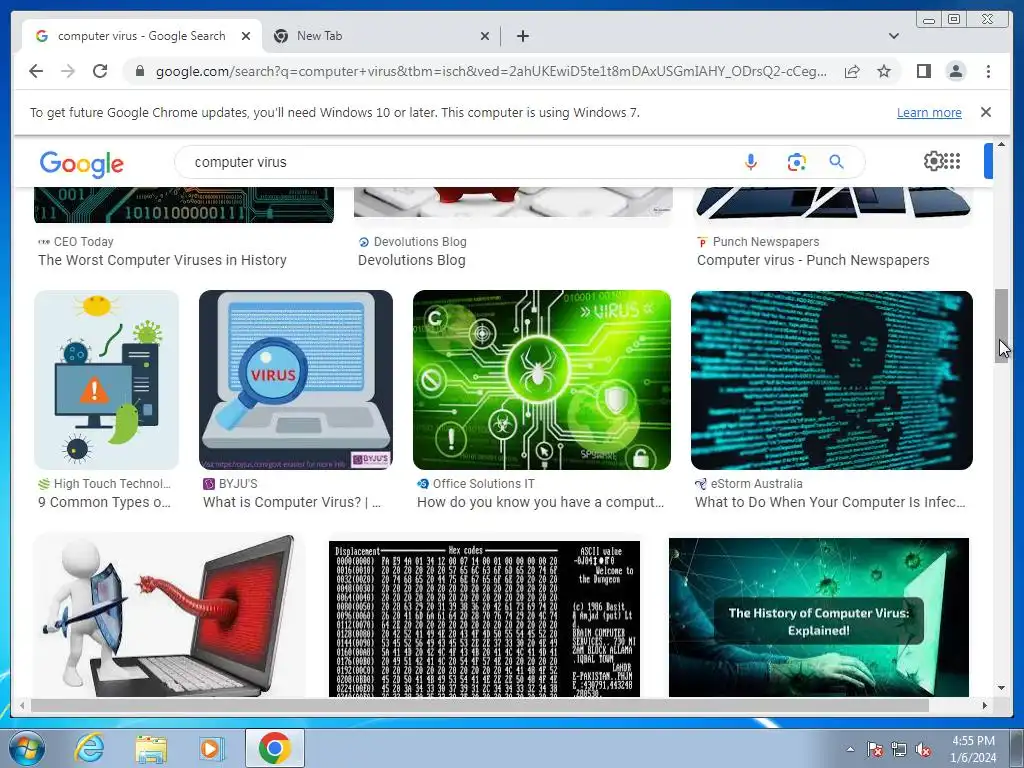1024x768 pixels.
Task: Search by voice microphone icon
Action: click(x=751, y=162)
